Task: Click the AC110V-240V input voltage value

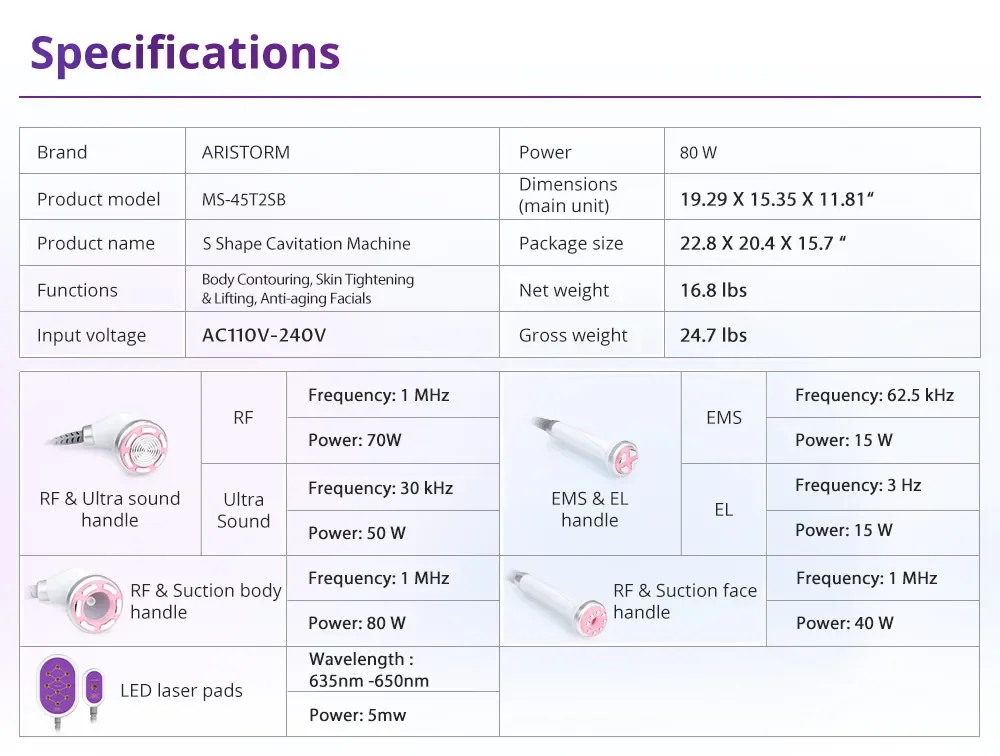Action: click(264, 336)
